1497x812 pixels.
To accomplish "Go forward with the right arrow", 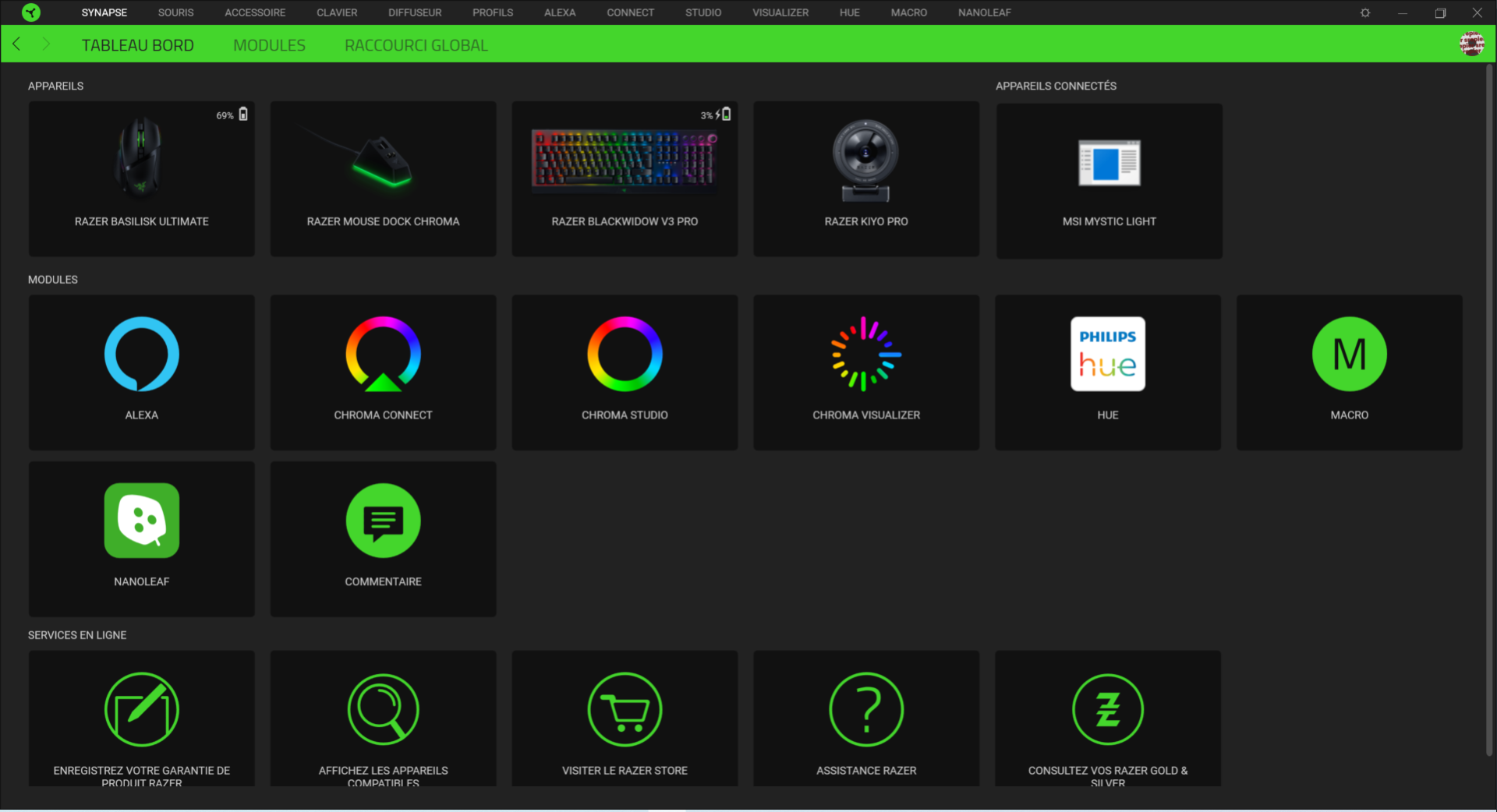I will click(x=45, y=44).
